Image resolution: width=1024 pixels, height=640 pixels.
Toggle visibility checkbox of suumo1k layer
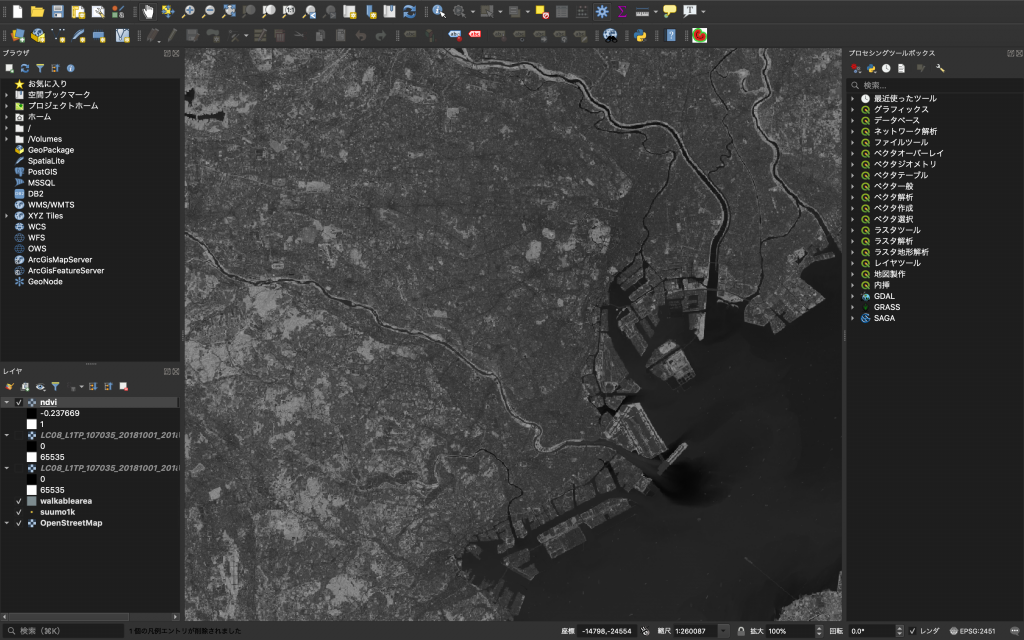19,512
